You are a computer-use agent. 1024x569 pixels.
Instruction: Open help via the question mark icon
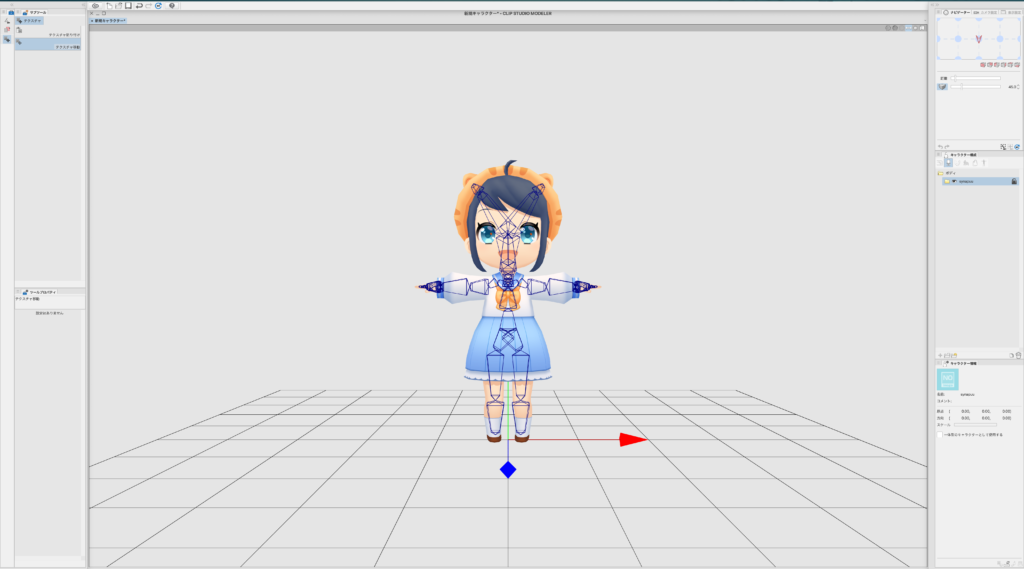coord(172,6)
